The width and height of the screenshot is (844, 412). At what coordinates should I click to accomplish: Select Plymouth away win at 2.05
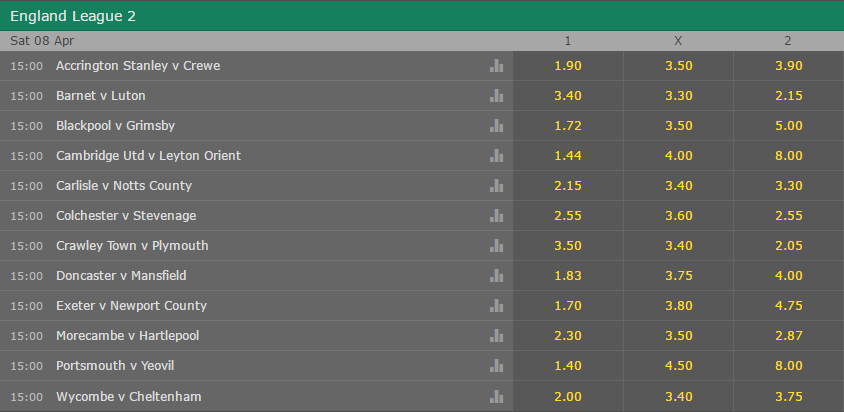789,246
